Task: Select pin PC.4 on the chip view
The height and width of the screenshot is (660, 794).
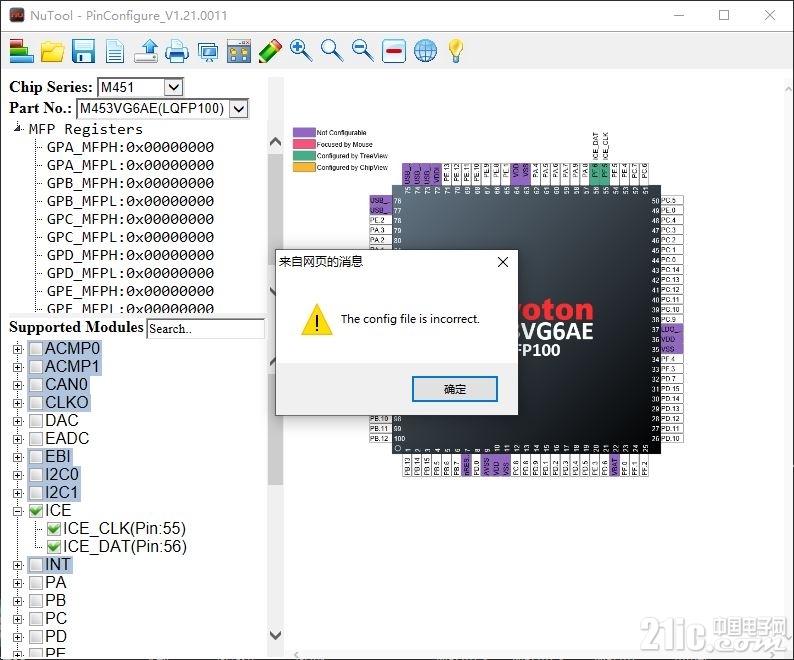Action: click(671, 220)
